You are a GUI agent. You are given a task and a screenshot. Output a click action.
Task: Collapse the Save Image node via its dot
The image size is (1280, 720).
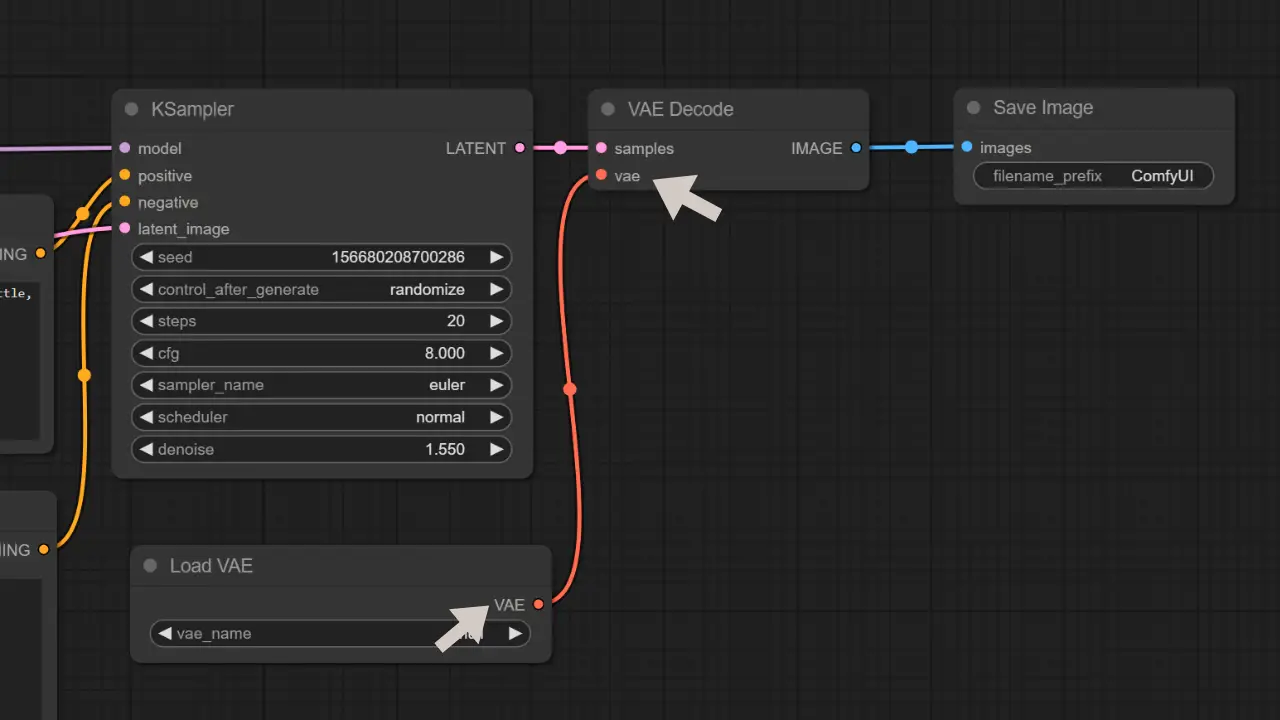click(x=973, y=108)
